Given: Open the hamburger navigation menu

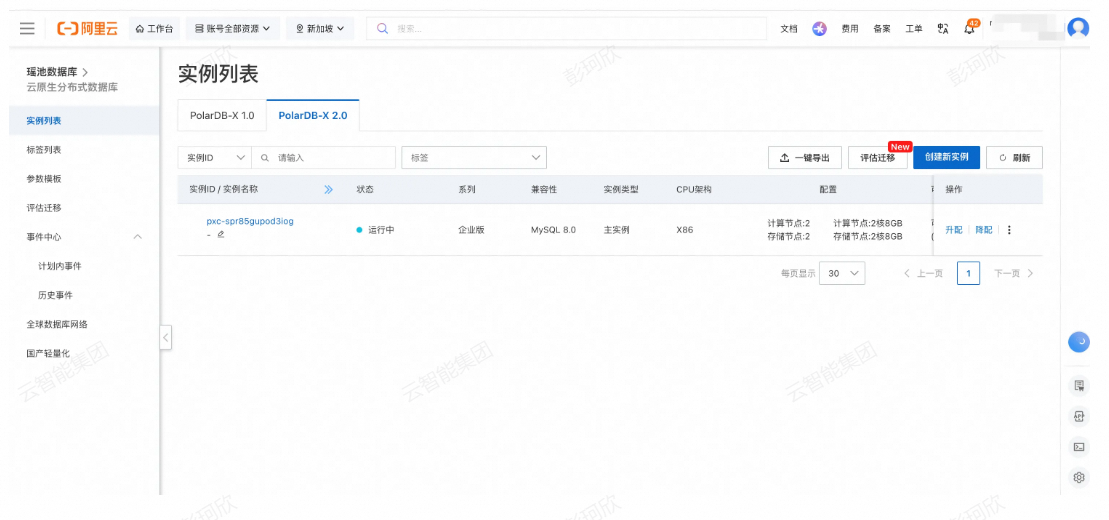Looking at the screenshot, I should pos(27,28).
